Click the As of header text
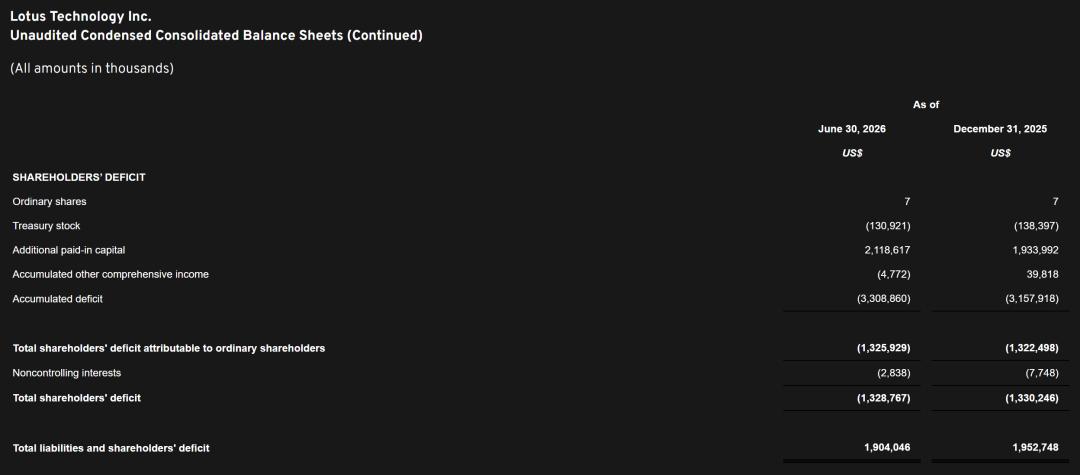Screen dimensions: 1080x475 [926, 105]
